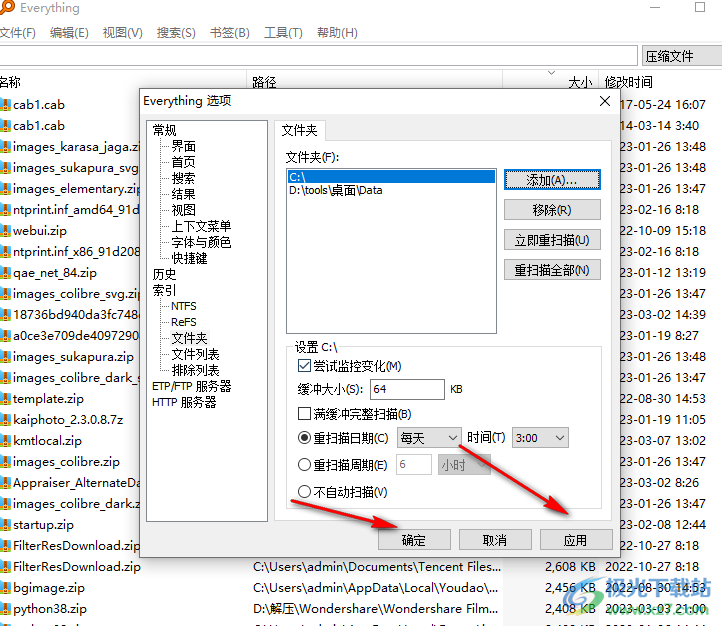Image resolution: width=722 pixels, height=626 pixels.
Task: Toggle 尝试监控变化(M) checkbox
Action: point(304,366)
